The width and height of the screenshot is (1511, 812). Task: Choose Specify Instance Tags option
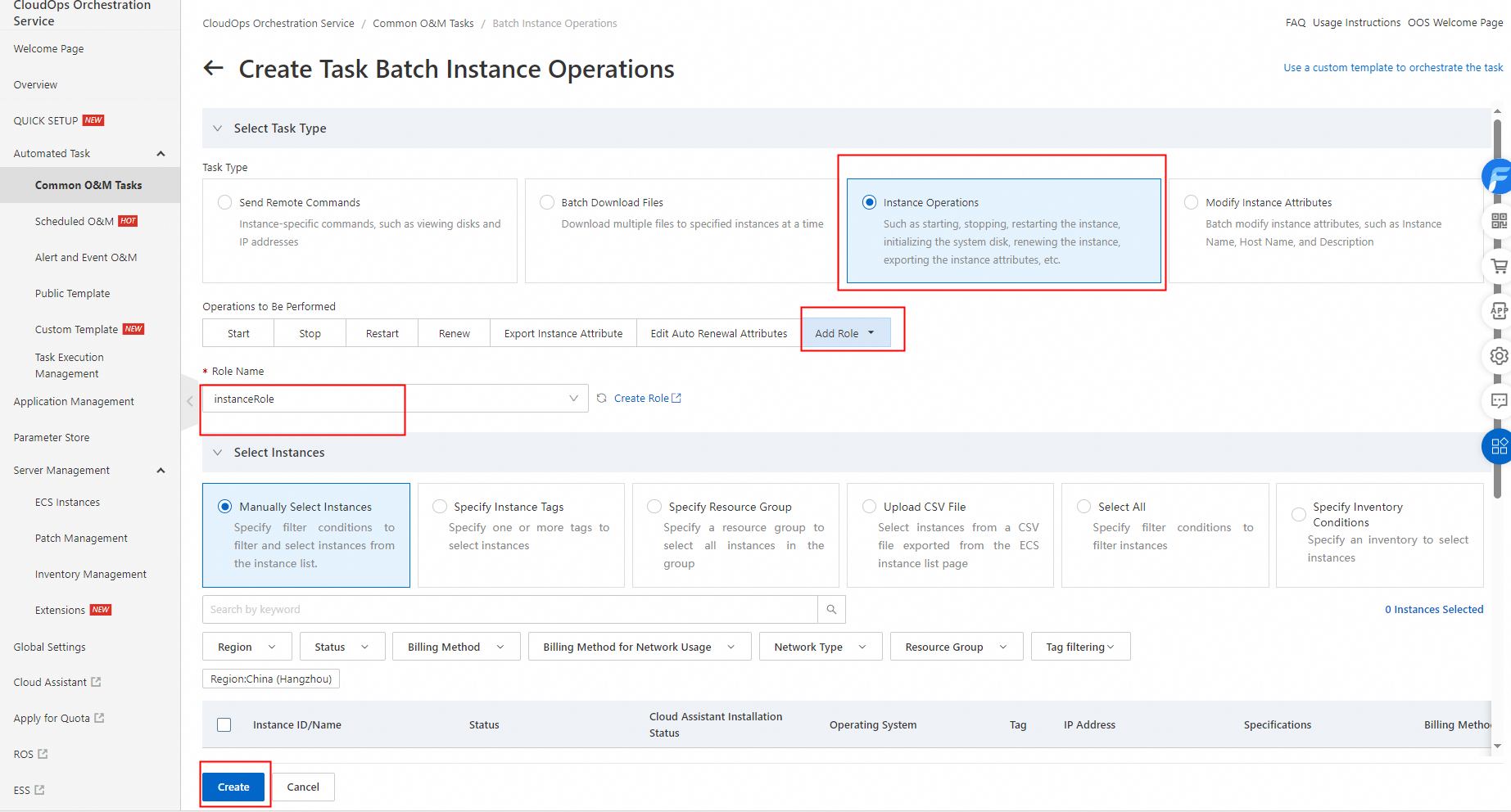pyautogui.click(x=521, y=535)
